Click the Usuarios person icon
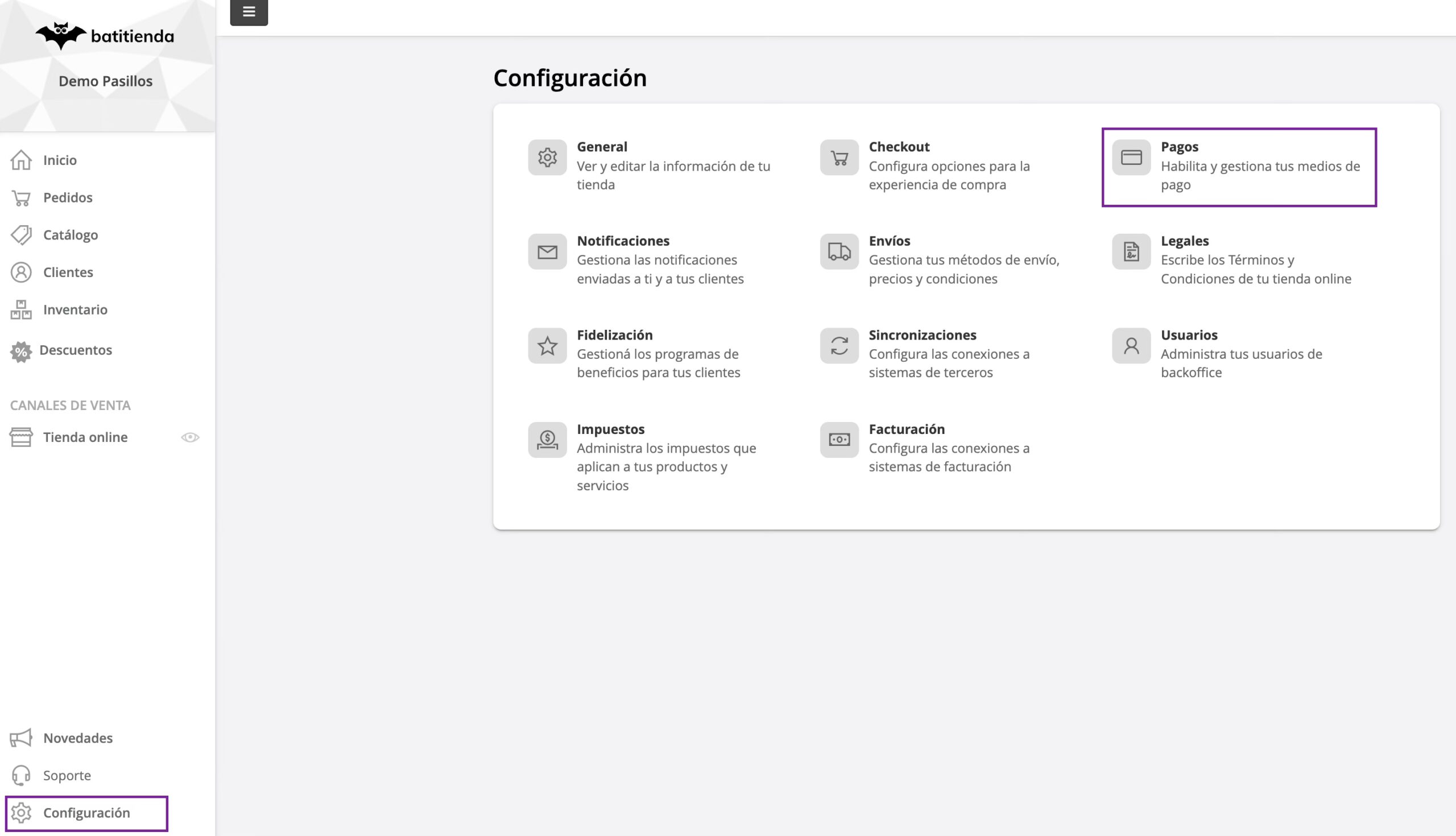1456x836 pixels. 1131,346
